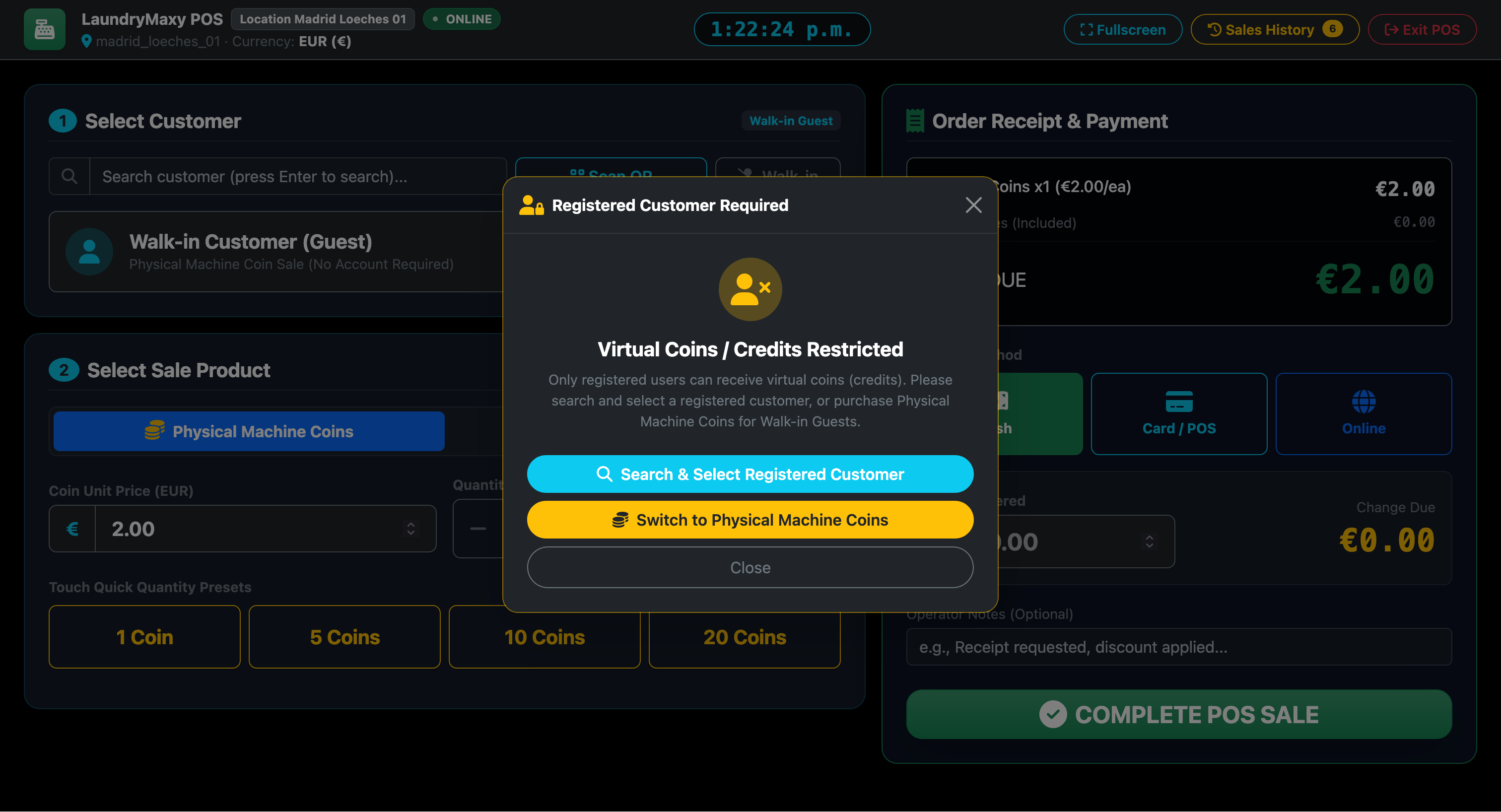Click the partially hidden Walk-in button
This screenshot has width=1501, height=812.
point(777,168)
